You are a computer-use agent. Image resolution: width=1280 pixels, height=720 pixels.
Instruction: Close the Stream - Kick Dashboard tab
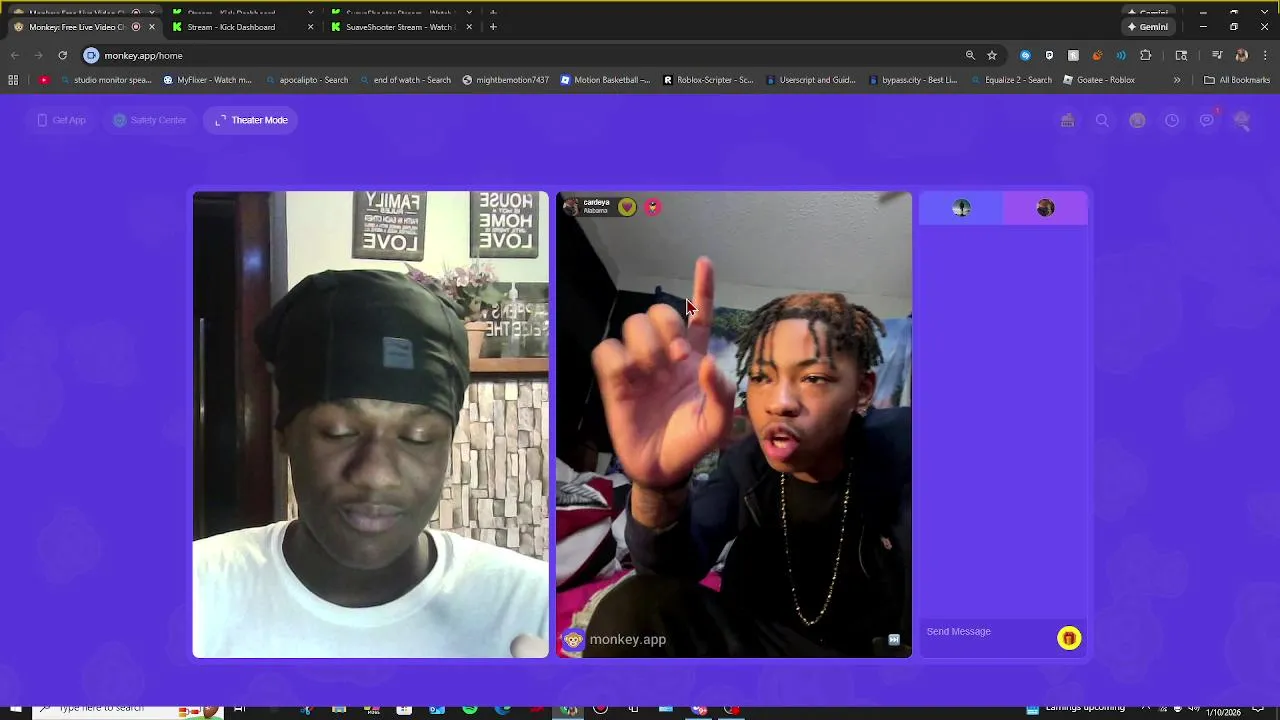point(310,27)
